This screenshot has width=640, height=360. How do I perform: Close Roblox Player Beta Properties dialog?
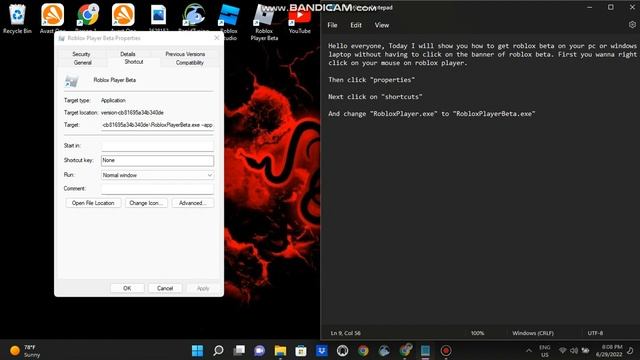pyautogui.click(x=217, y=38)
